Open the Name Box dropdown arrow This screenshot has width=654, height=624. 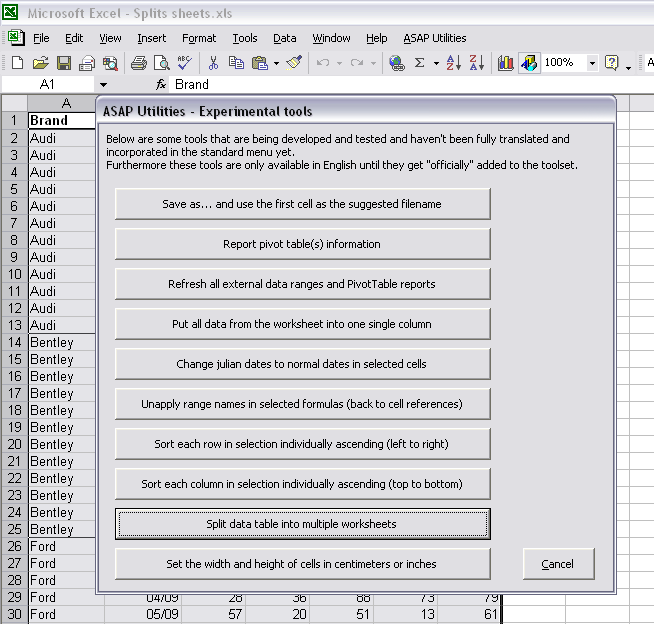pyautogui.click(x=103, y=85)
